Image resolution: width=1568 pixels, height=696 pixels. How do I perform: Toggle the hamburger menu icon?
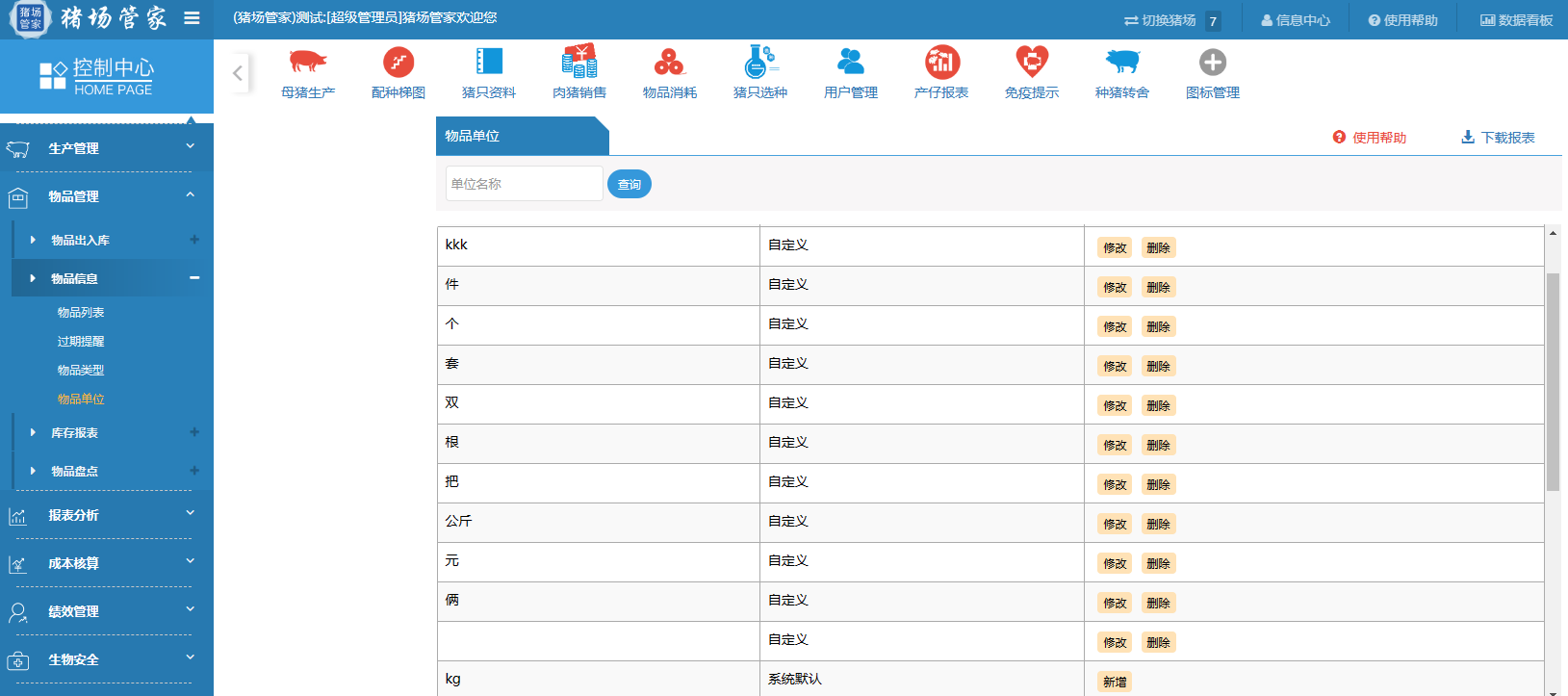192,18
